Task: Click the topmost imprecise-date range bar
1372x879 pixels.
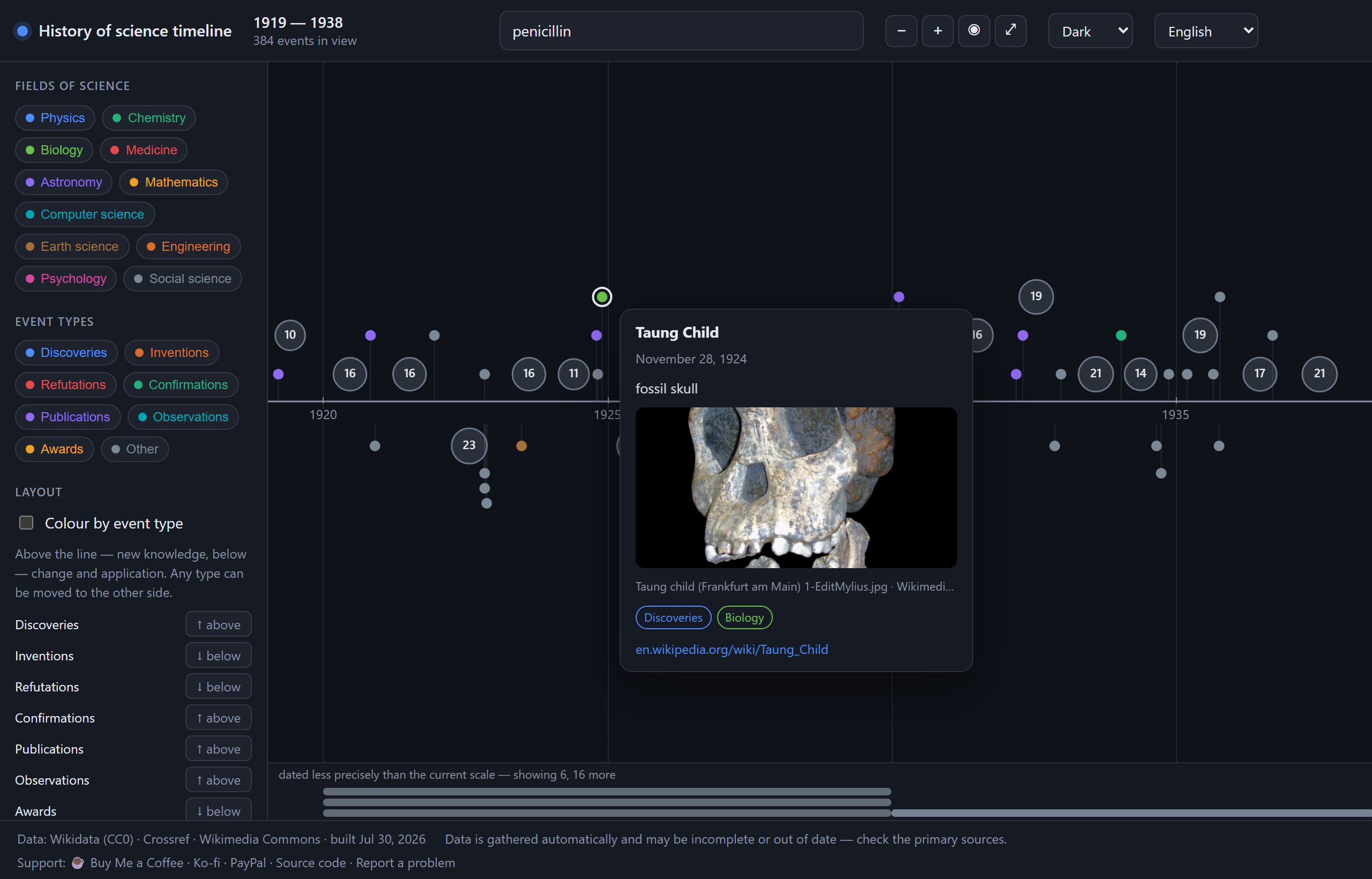Action: [607, 792]
